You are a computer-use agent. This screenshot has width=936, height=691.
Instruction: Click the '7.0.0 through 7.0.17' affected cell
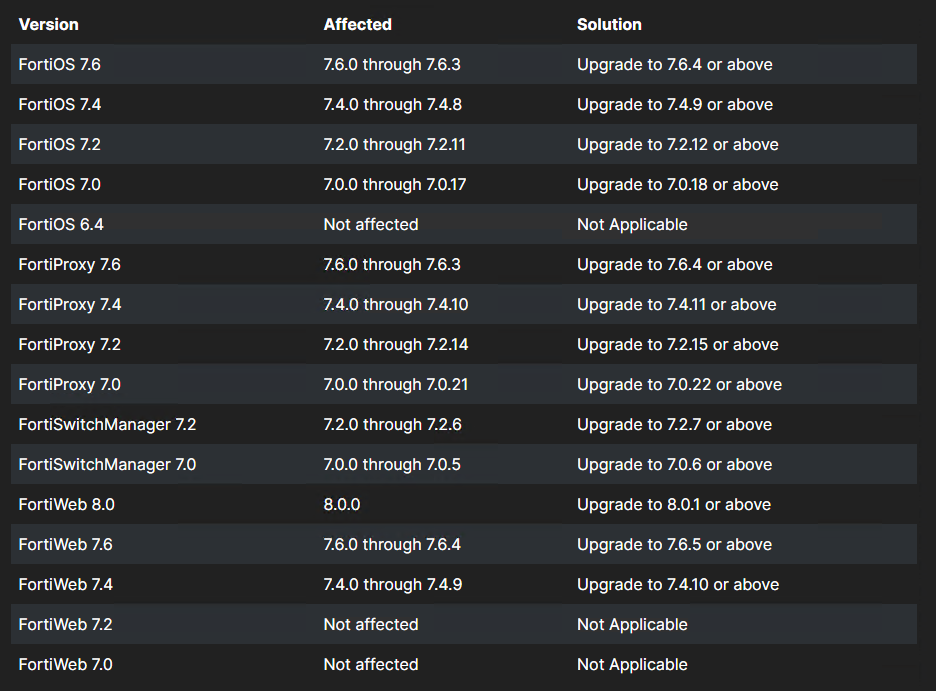click(x=396, y=184)
